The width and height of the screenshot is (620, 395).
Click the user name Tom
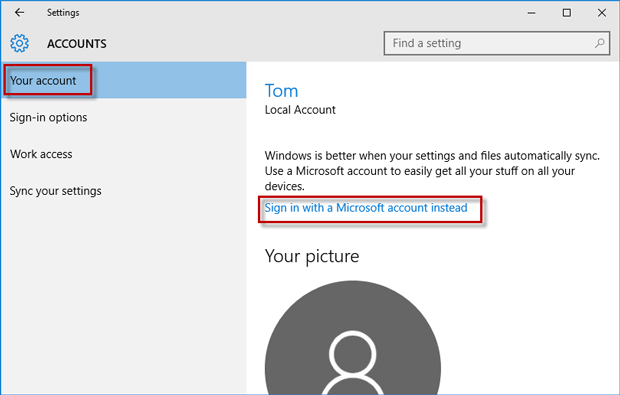point(281,91)
